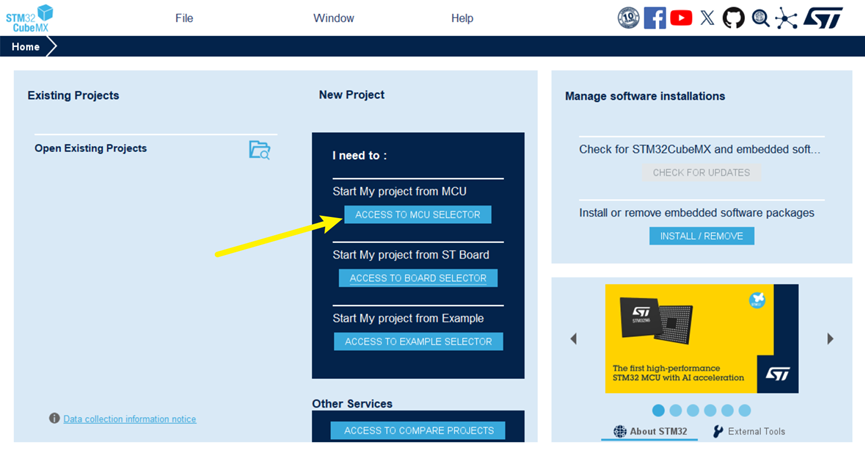Click ACCESS TO EXAMPLE SELECTOR button

pos(418,341)
